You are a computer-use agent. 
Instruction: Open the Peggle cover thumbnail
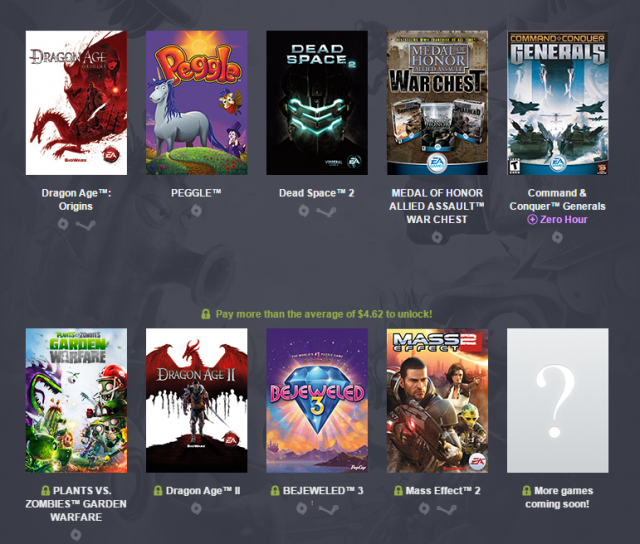tap(196, 103)
